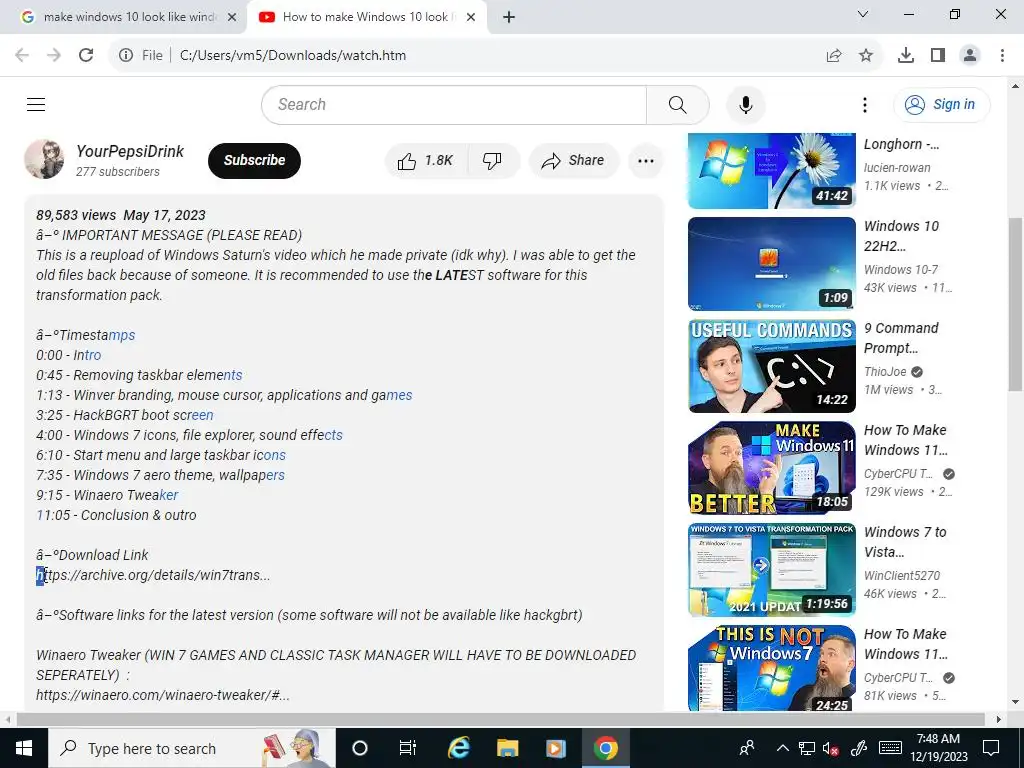Viewport: 1024px width, 768px height.
Task: Open Chrome profile avatar
Action: (970, 56)
